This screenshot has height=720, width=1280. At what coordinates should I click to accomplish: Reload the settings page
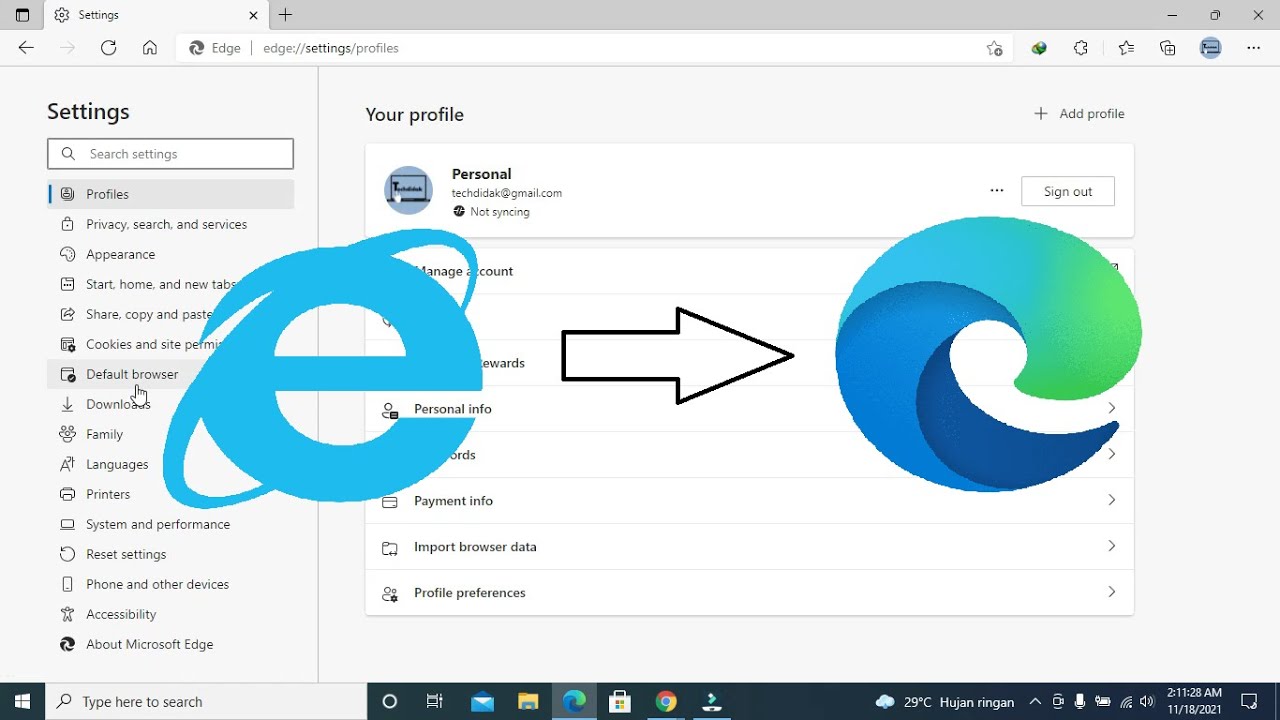(x=108, y=48)
